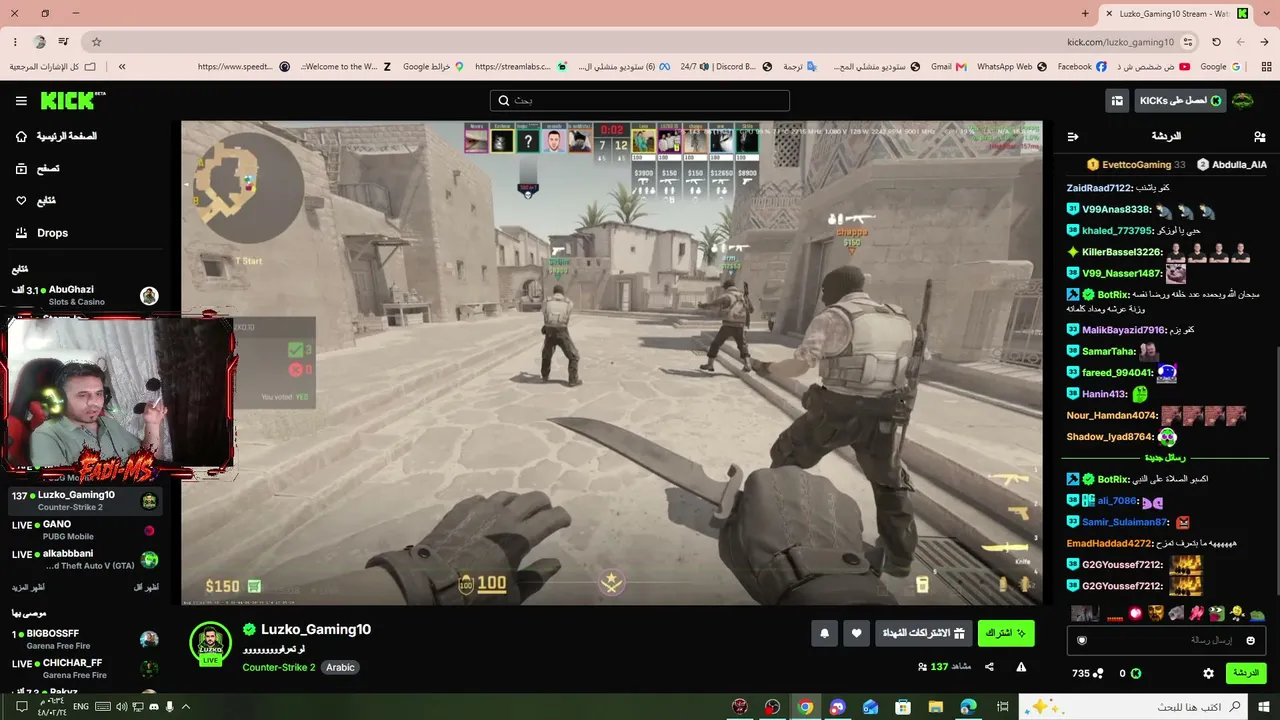The image size is (1280, 720).
Task: Open the Browse sidebar item
Action: click(x=36, y=169)
